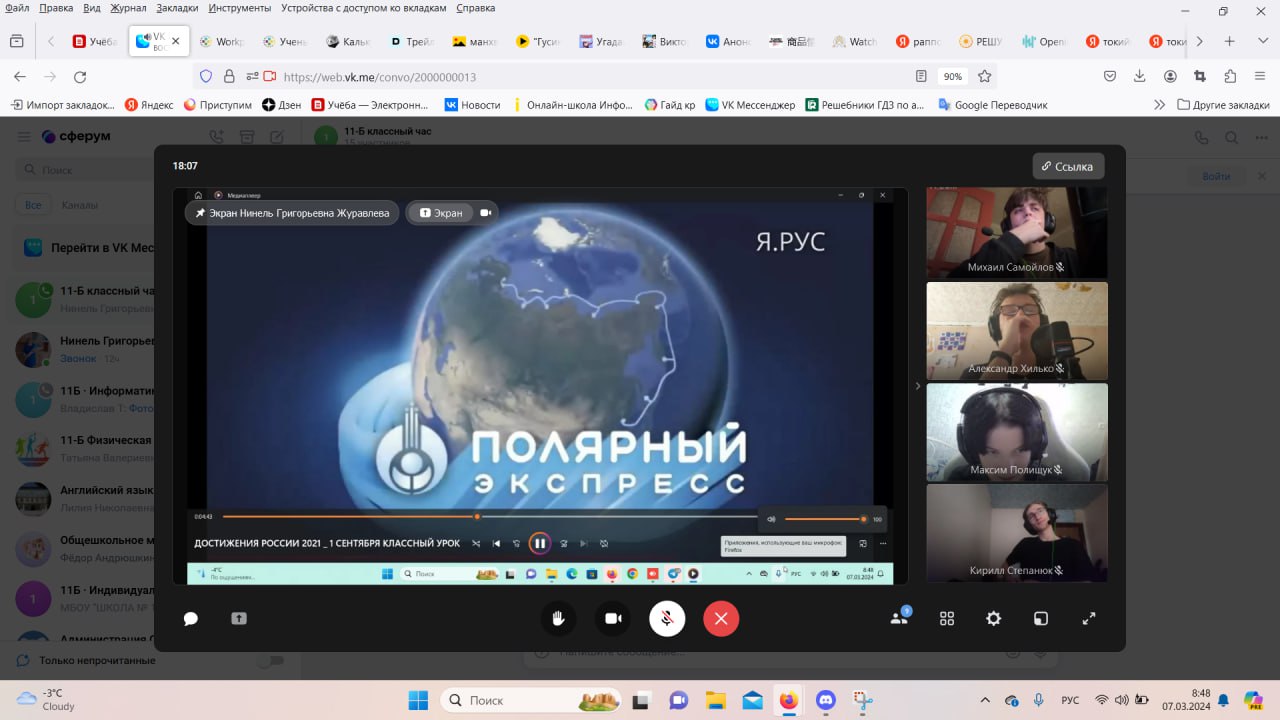Leave the call with red button
Screen dimensions: 1280x720
coord(721,619)
